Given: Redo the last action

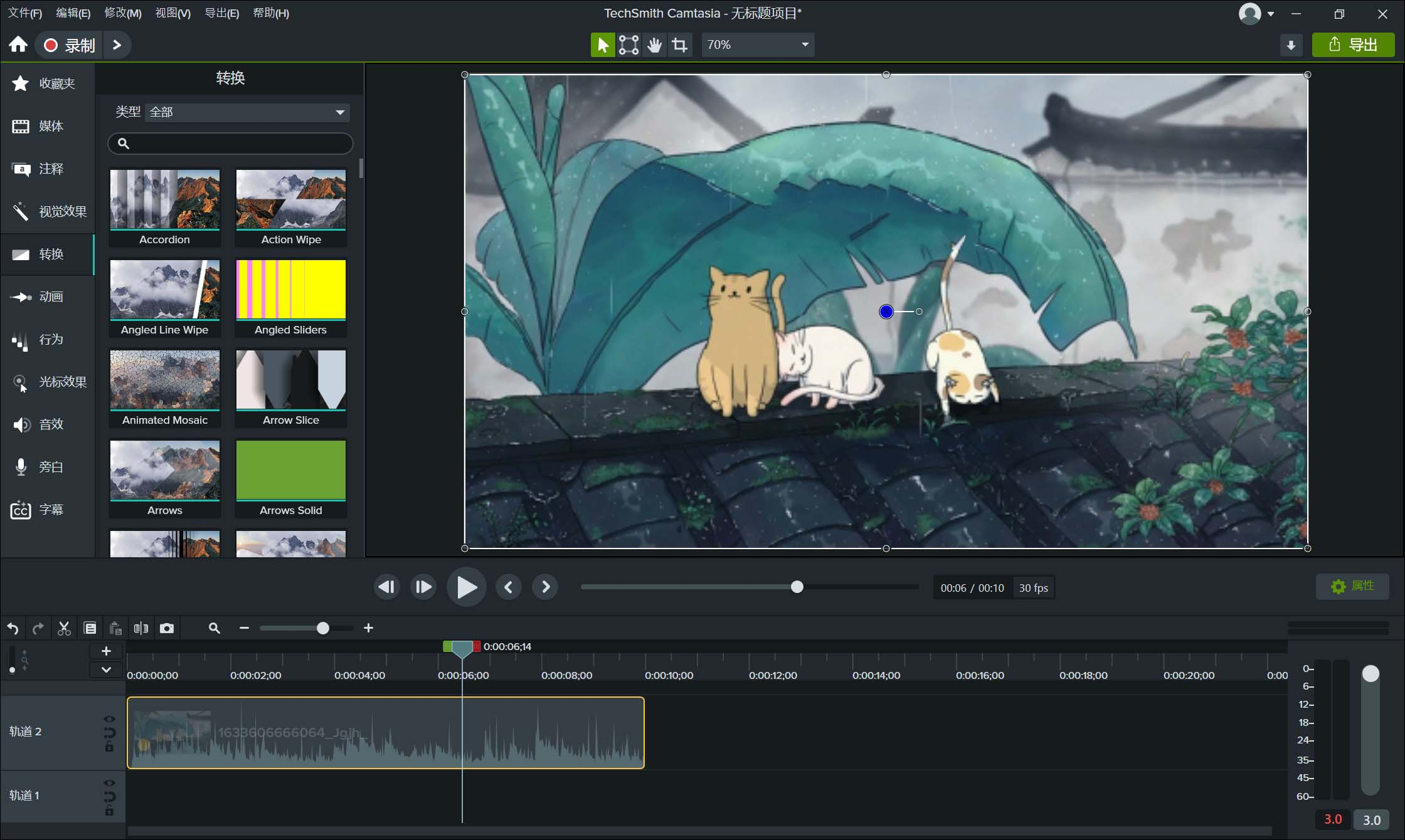Looking at the screenshot, I should (38, 628).
